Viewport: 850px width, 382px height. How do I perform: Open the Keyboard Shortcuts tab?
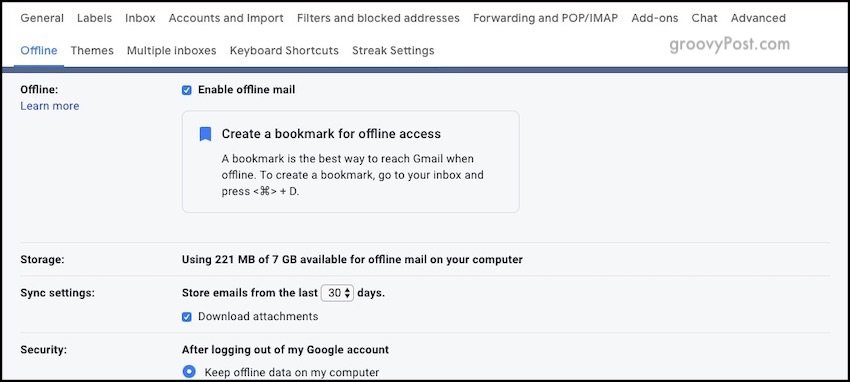(x=284, y=50)
